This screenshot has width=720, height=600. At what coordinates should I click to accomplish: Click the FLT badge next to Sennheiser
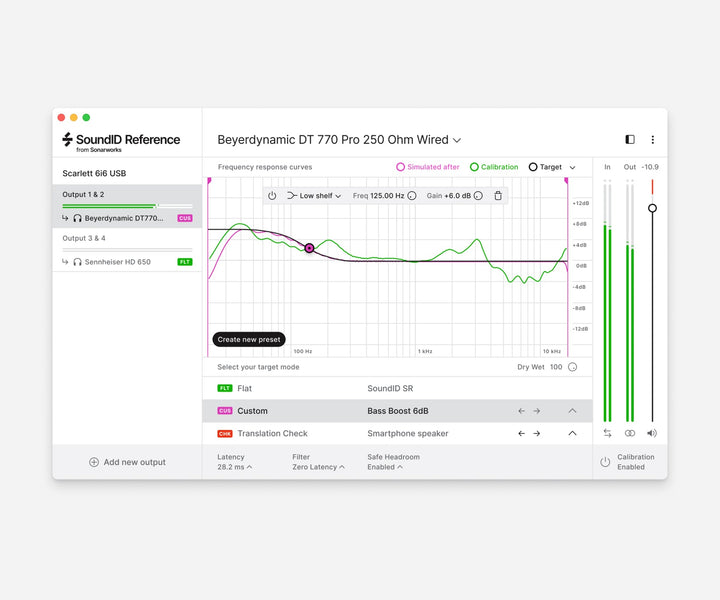(x=185, y=262)
